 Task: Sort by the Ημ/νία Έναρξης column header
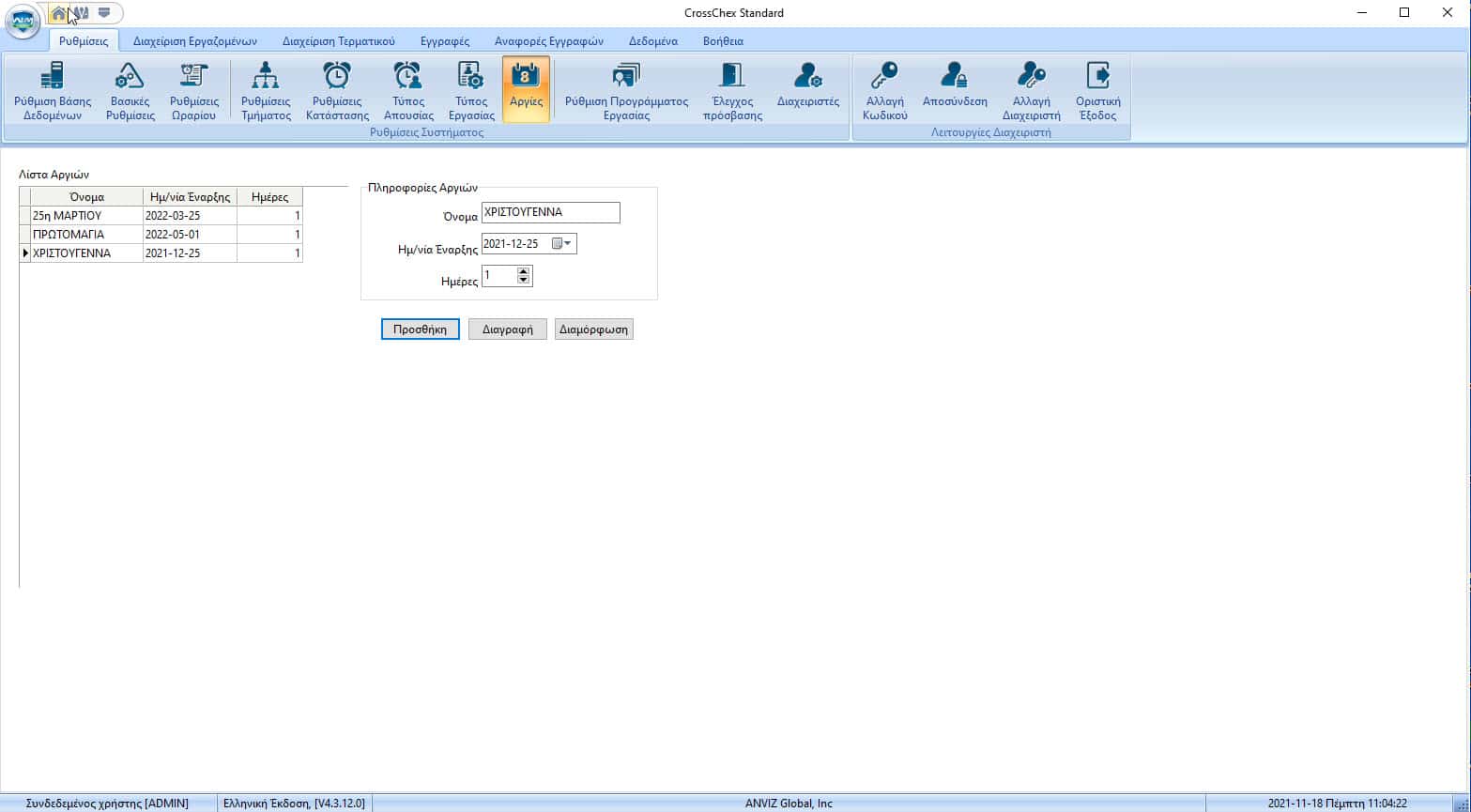coord(191,197)
